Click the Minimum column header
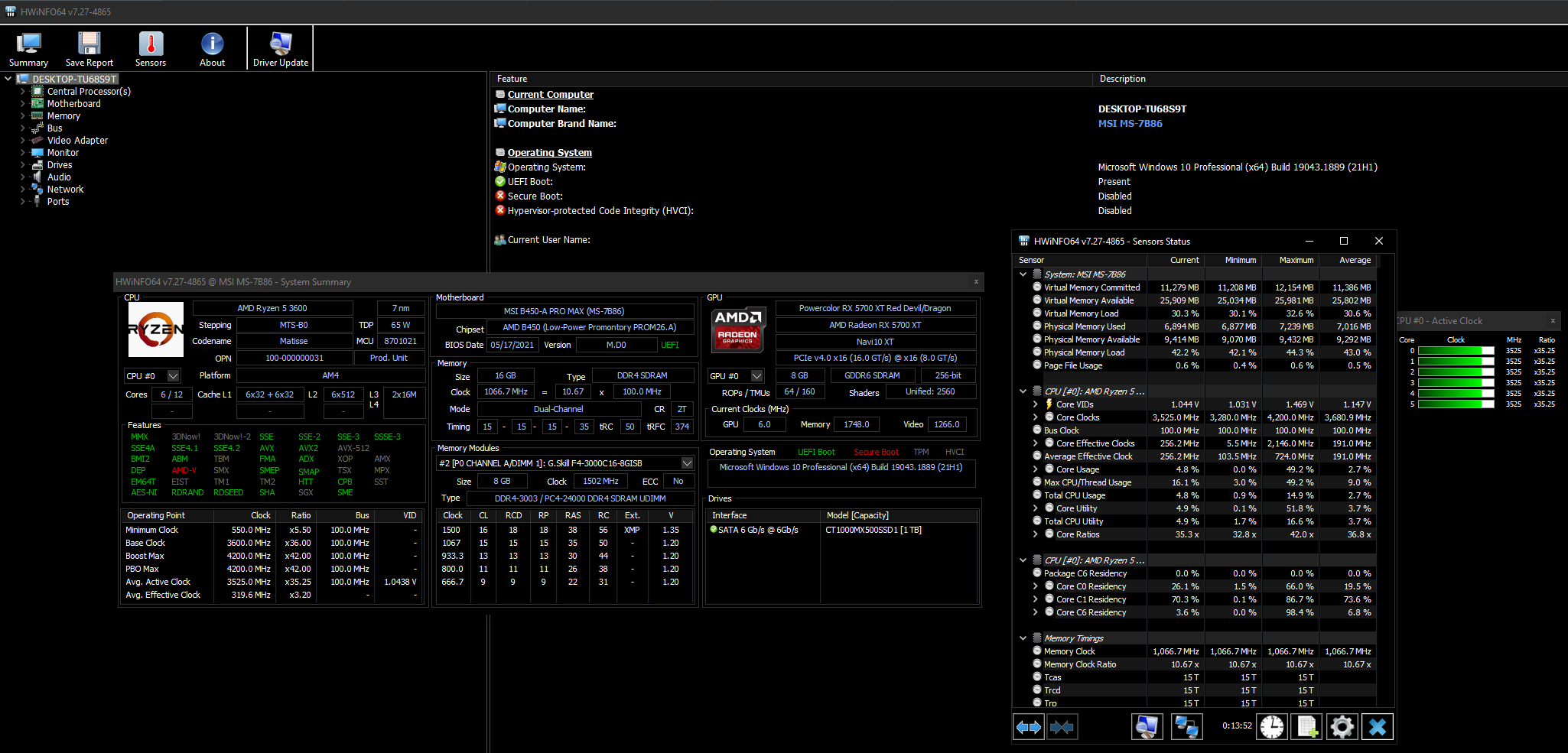The width and height of the screenshot is (1568, 753). (1234, 261)
